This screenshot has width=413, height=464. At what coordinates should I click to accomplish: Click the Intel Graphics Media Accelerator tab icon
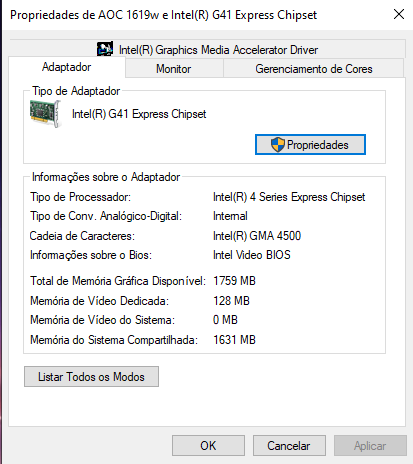[x=105, y=49]
